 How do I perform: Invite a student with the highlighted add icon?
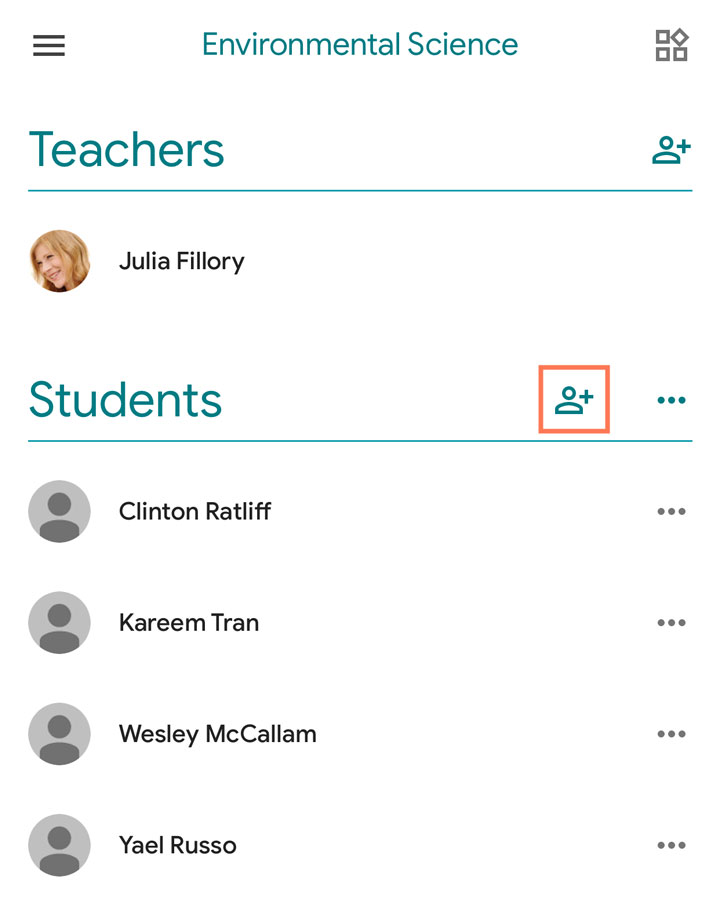click(x=573, y=399)
